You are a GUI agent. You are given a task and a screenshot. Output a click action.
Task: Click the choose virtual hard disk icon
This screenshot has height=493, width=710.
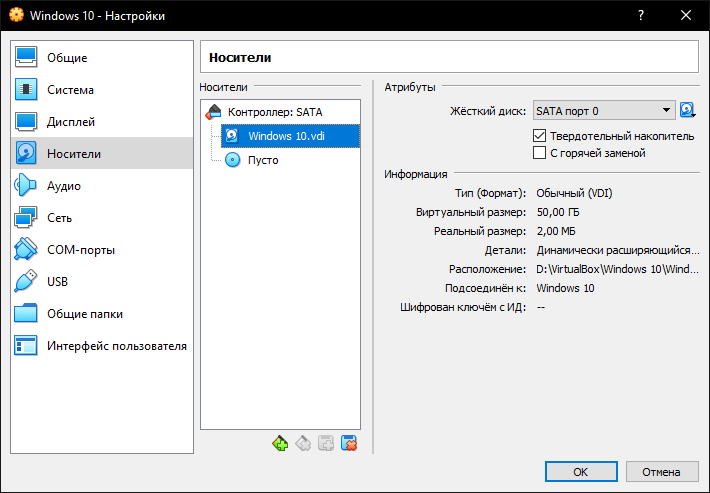click(x=688, y=110)
